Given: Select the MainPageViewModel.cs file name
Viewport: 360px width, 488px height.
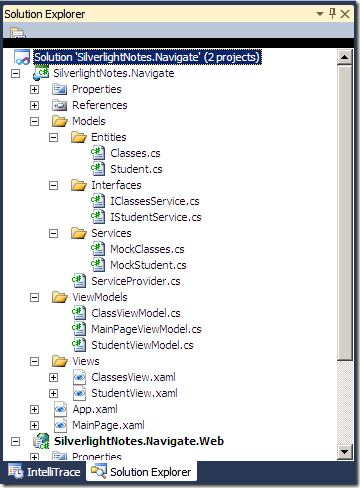Looking at the screenshot, I should coord(146,329).
